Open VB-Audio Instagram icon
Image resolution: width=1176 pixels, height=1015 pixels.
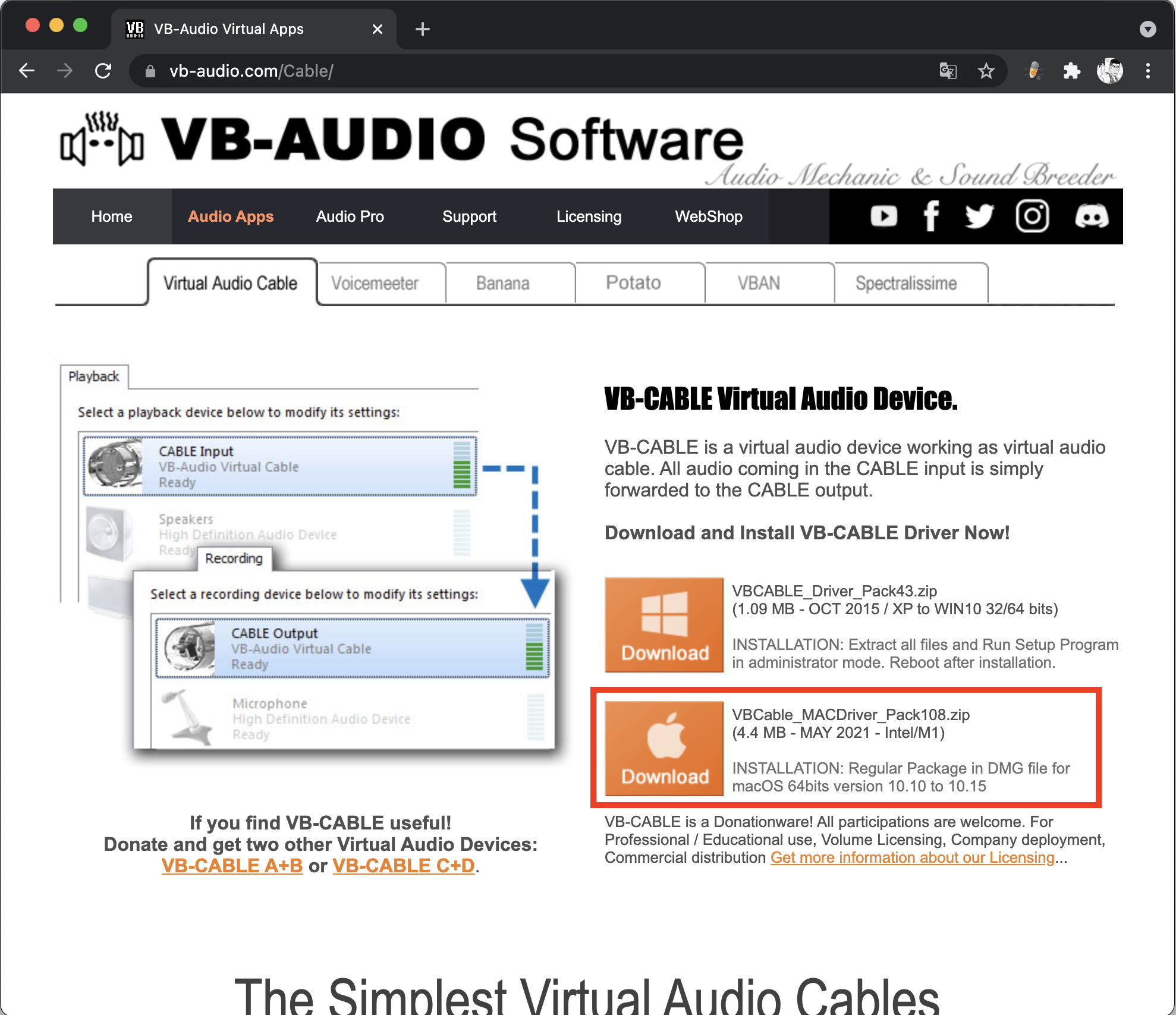1032,216
